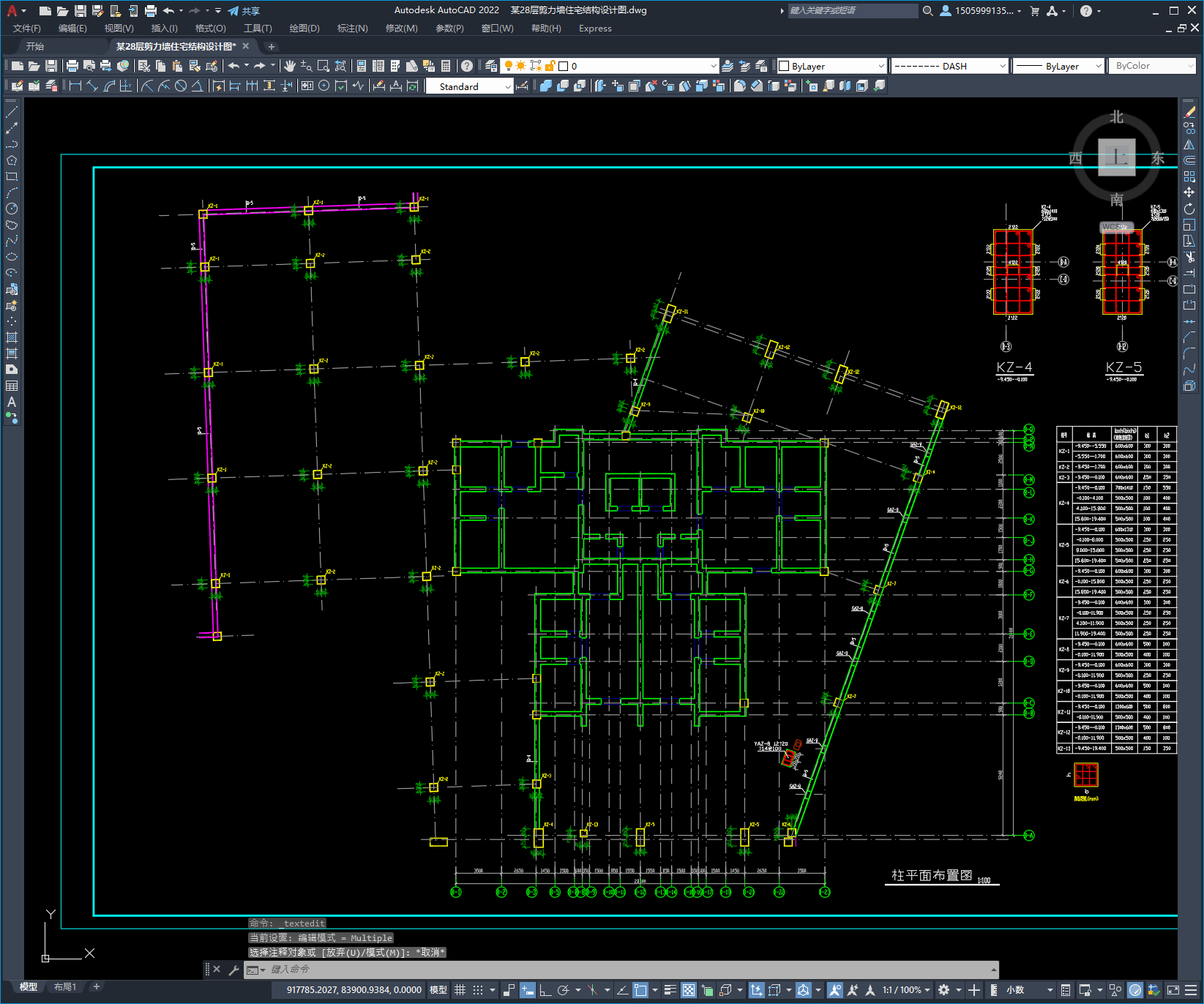1204x1004 pixels.
Task: Open the 标注(N) menu
Action: tap(352, 29)
